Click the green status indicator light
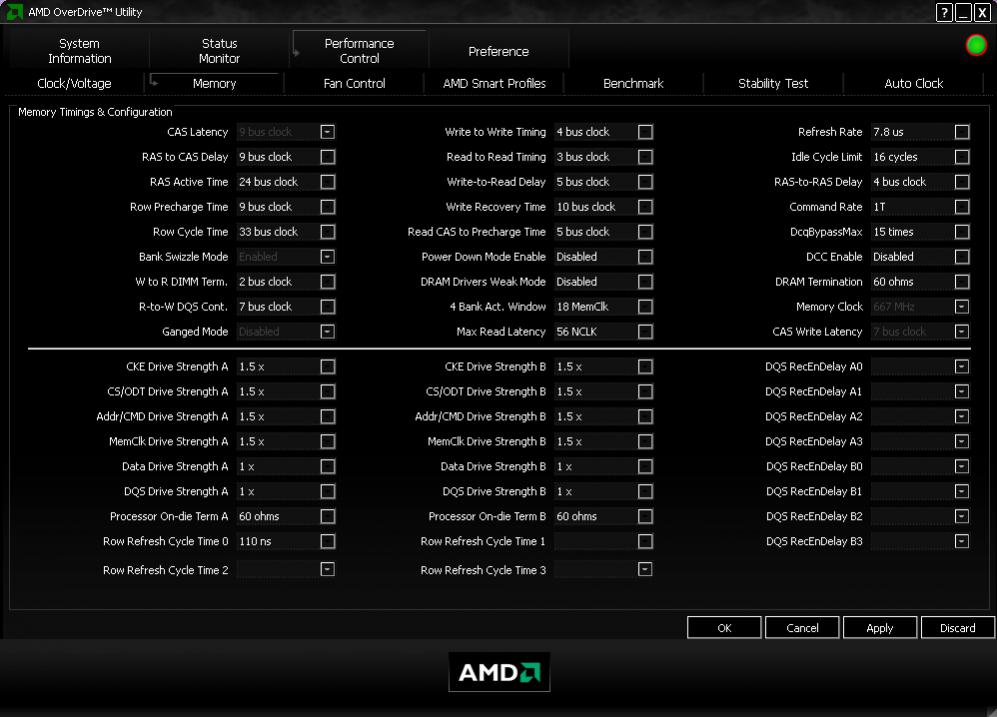This screenshot has width=997, height=717. (x=976, y=45)
